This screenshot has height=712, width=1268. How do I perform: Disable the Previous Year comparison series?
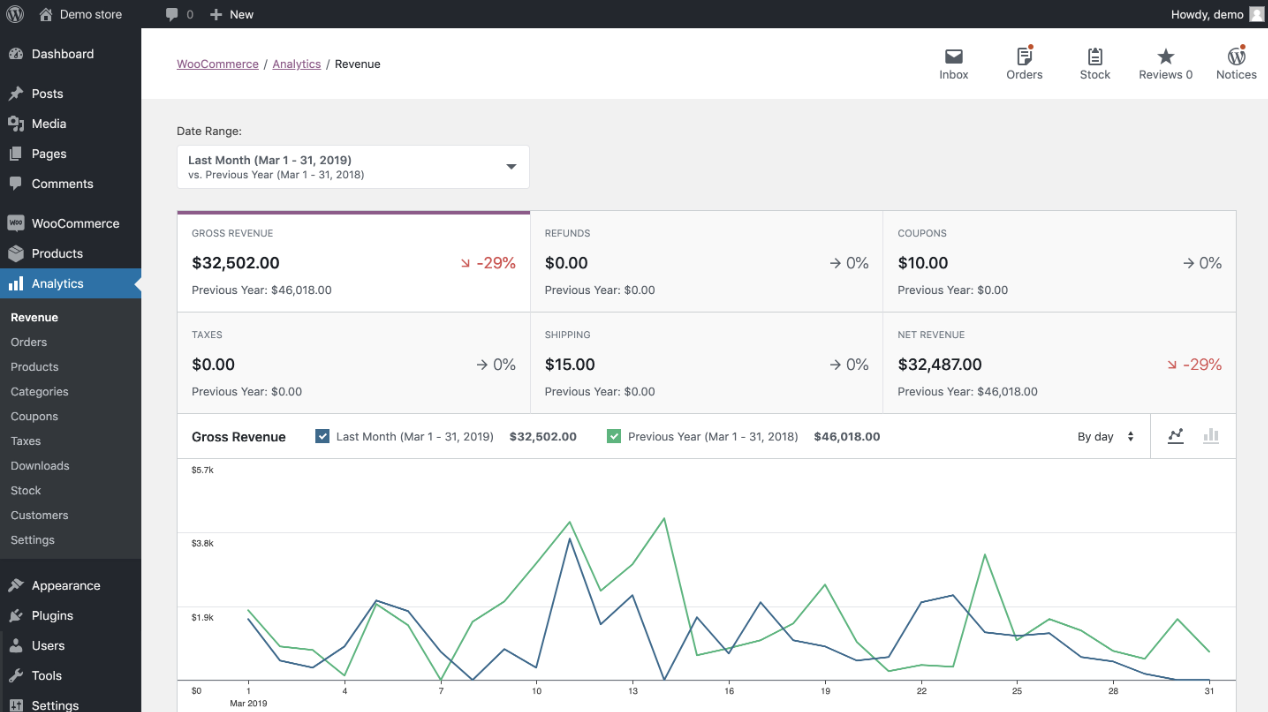[x=614, y=436]
